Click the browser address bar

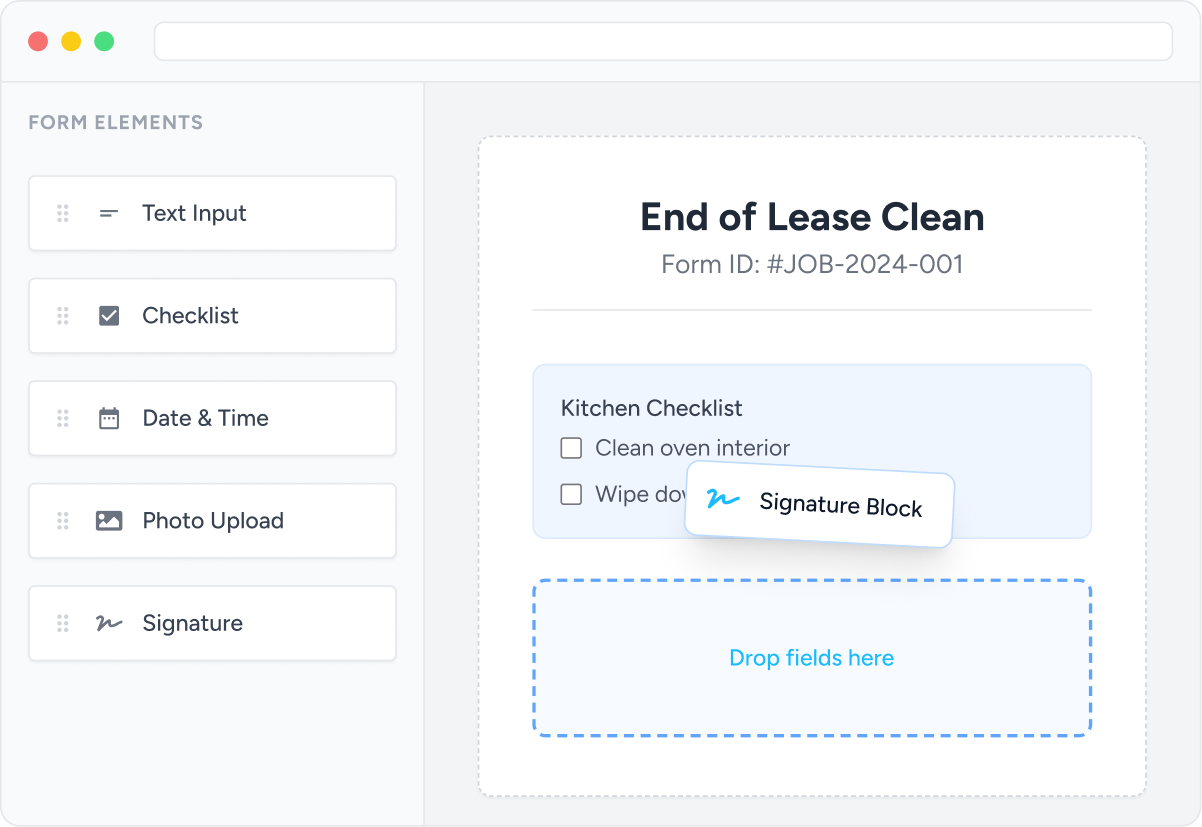pyautogui.click(x=662, y=42)
